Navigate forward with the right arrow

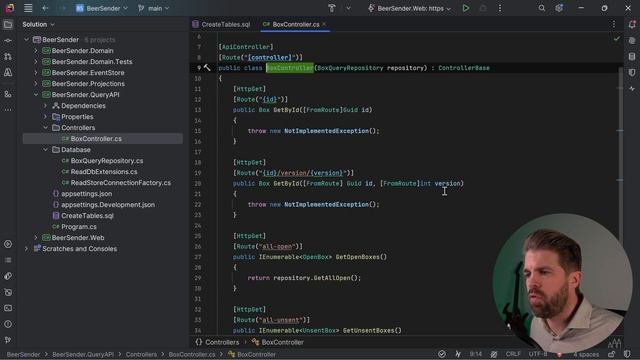point(62,8)
